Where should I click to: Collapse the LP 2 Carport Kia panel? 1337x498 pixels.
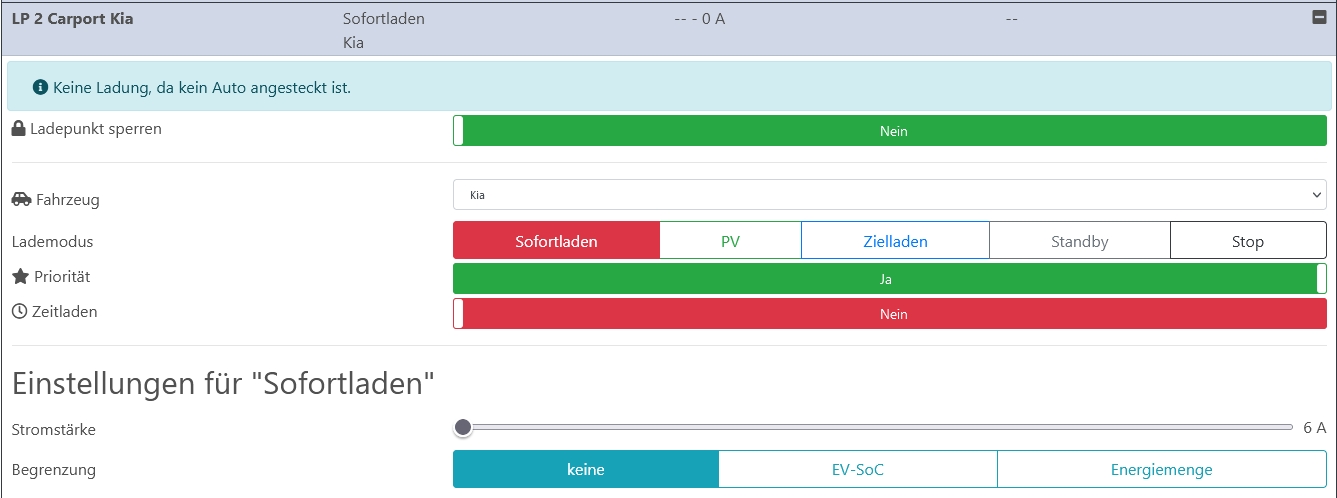tap(1318, 18)
